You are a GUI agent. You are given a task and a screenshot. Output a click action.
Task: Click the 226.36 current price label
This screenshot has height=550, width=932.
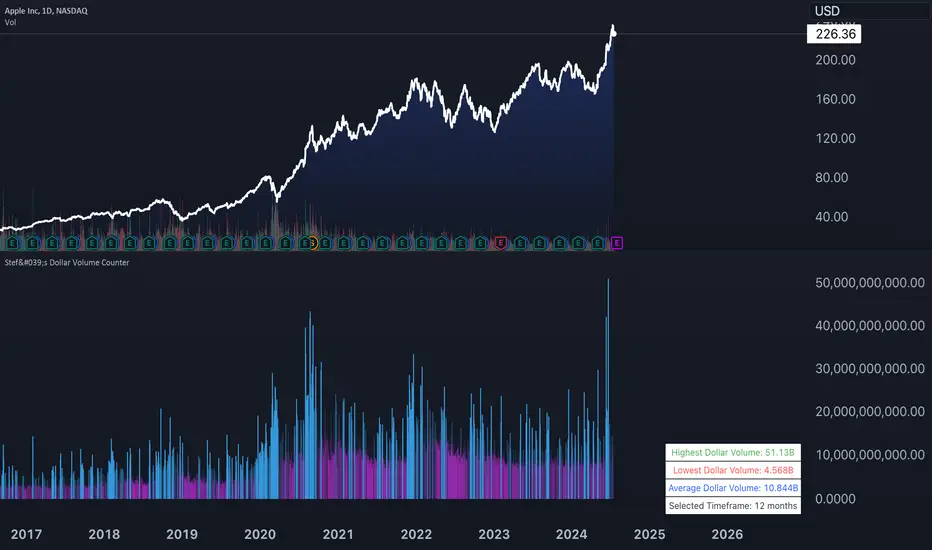[x=834, y=34]
